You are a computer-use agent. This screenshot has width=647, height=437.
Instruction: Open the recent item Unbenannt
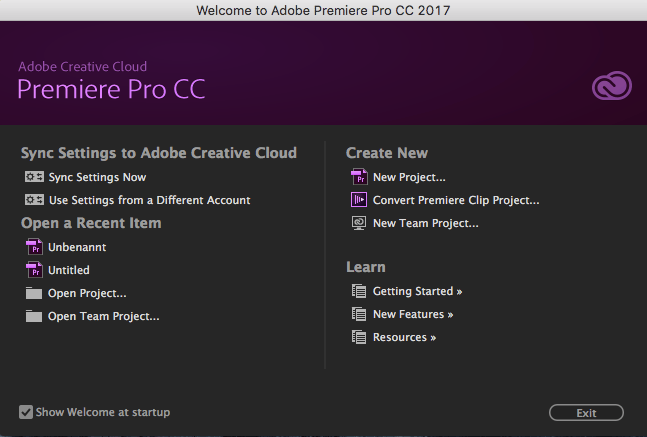click(x=77, y=246)
